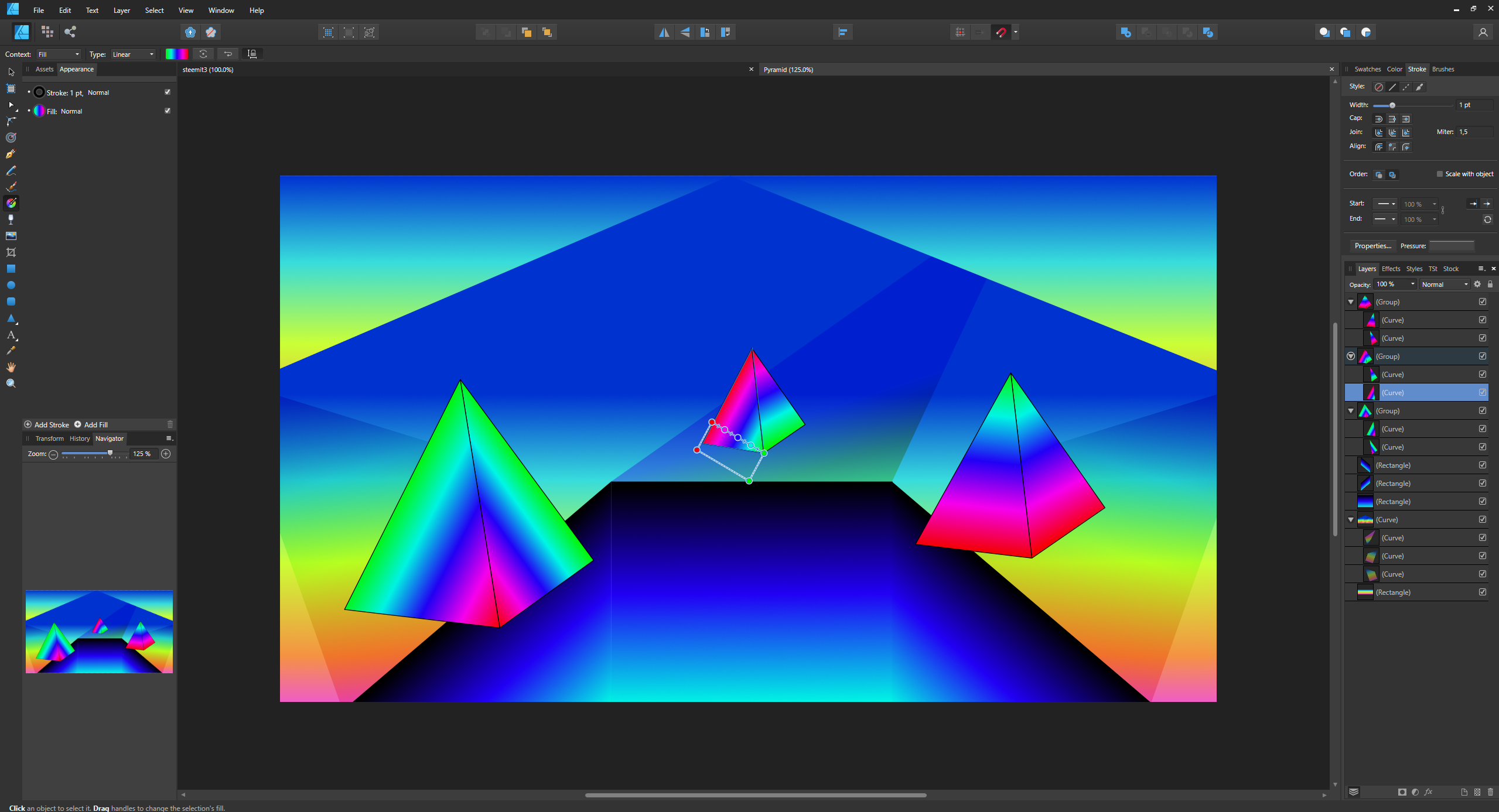Select the Zoom tool magnifier icon
Image resolution: width=1499 pixels, height=812 pixels.
(11, 383)
